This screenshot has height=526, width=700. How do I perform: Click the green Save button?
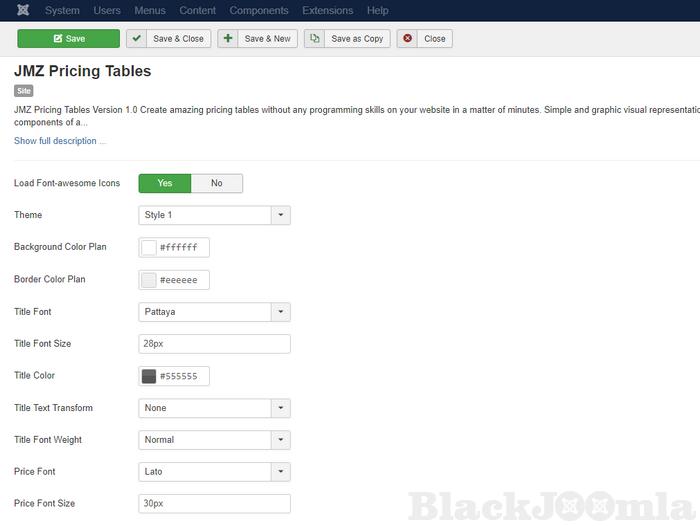(68, 39)
